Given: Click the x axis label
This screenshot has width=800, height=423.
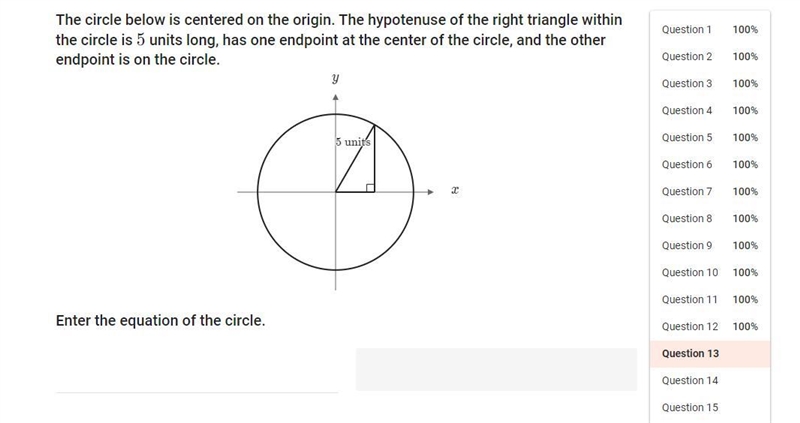Looking at the screenshot, I should click(x=455, y=191).
